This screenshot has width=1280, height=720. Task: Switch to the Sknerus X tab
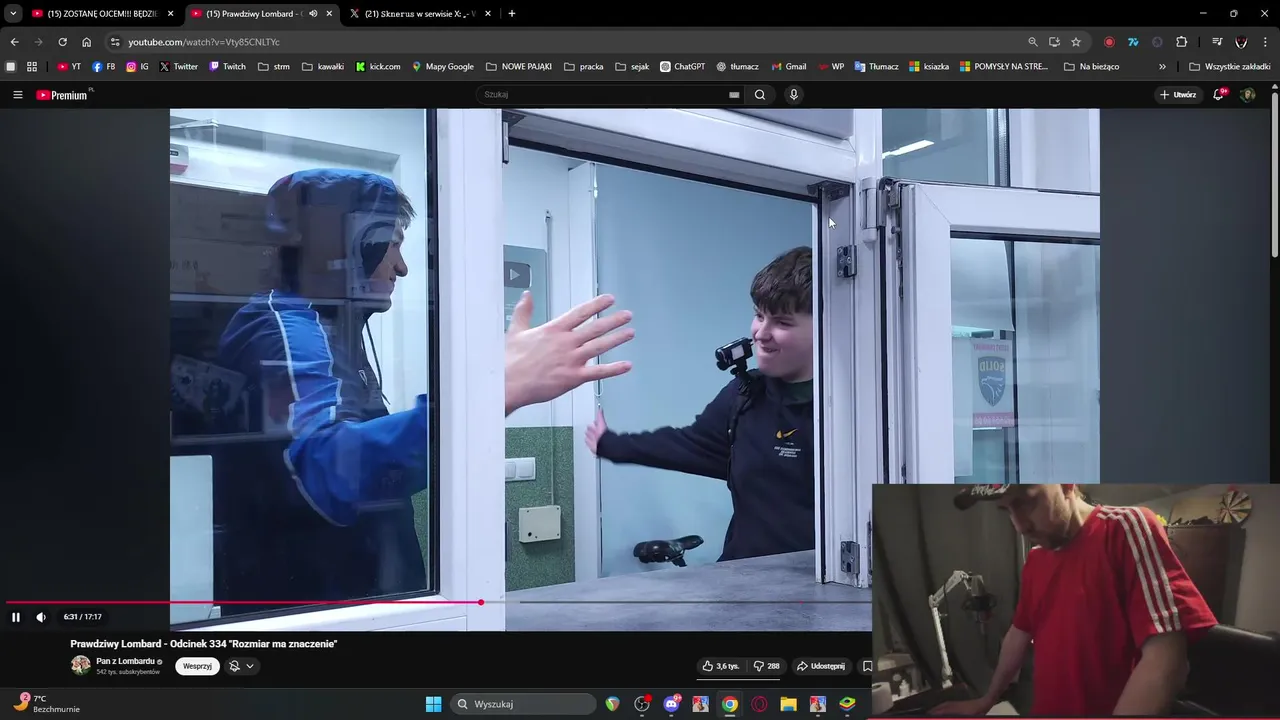pos(418,14)
